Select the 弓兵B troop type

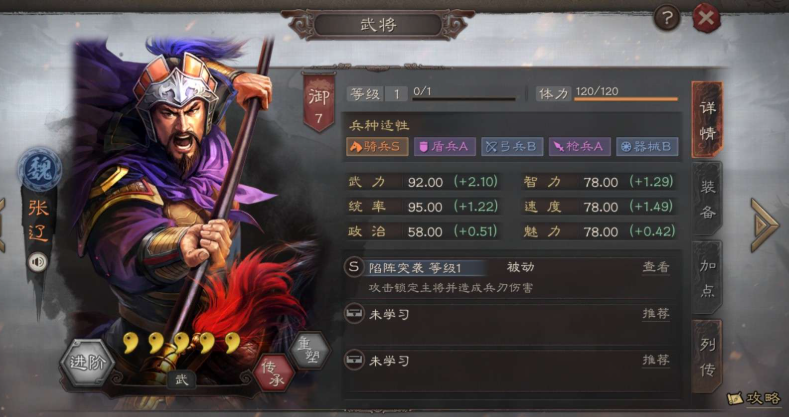(512, 146)
